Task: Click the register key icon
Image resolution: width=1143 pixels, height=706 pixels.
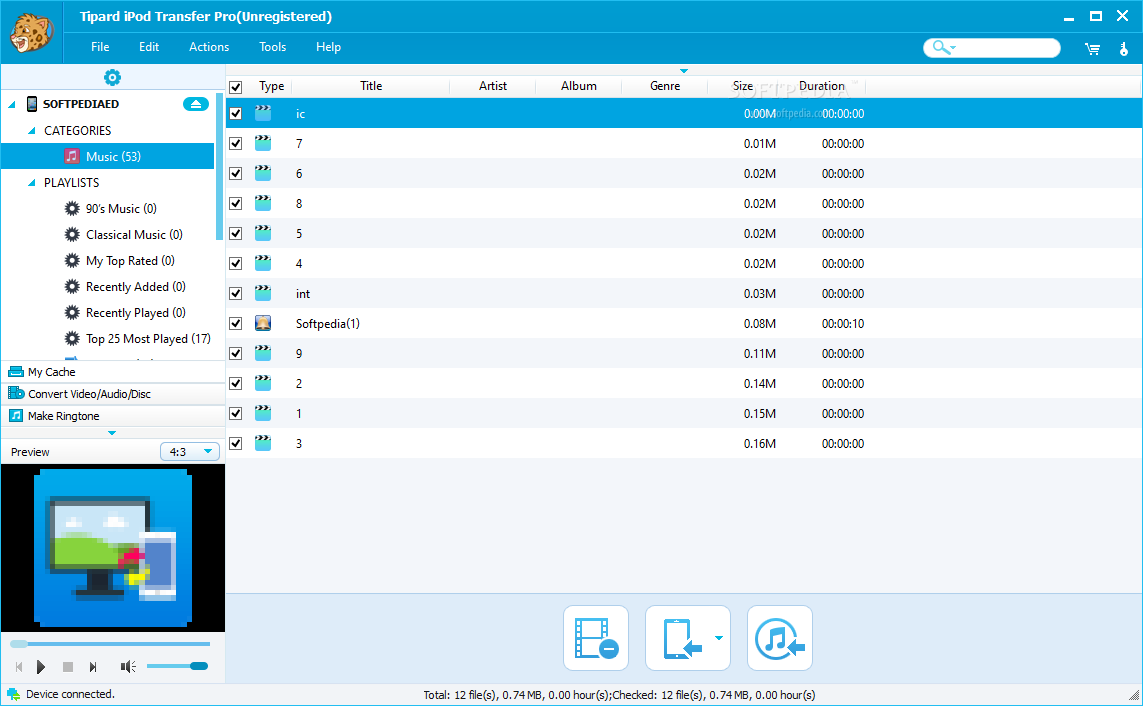Action: (x=1123, y=49)
